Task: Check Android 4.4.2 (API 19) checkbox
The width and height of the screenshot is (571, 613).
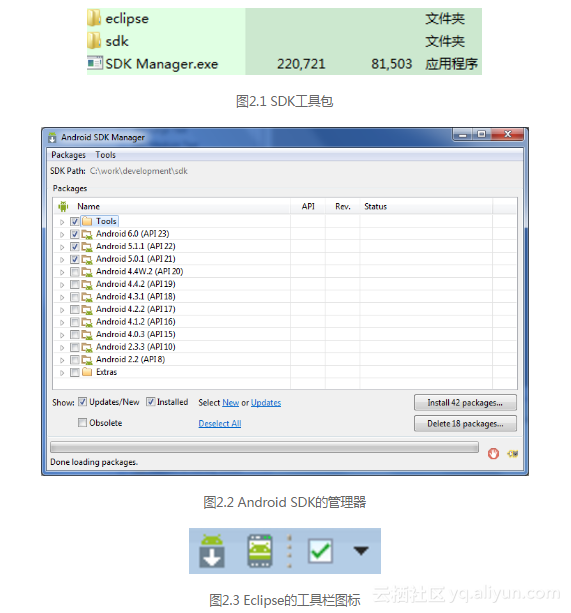Action: [75, 284]
